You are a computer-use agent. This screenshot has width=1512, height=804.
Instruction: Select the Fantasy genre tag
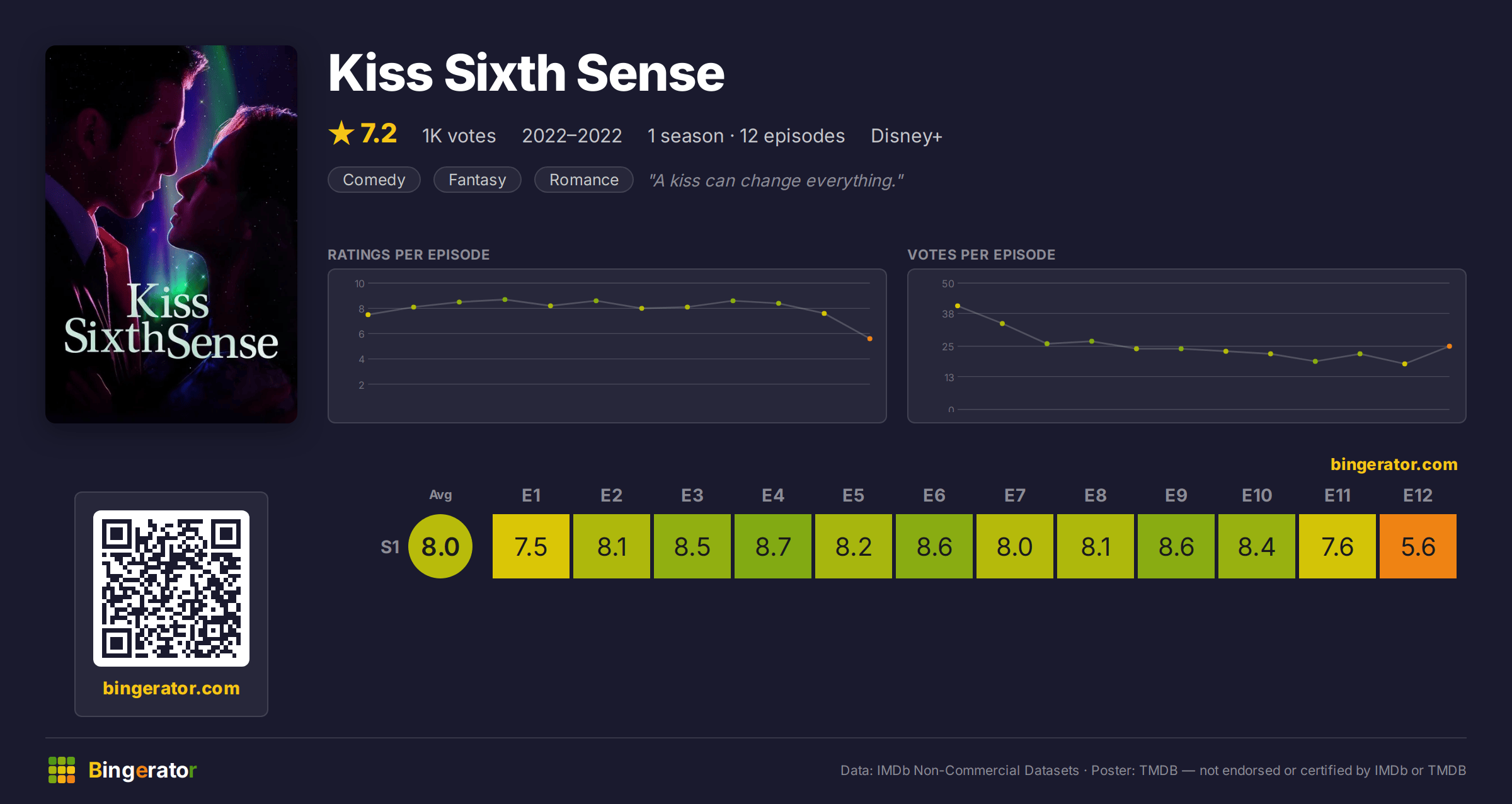point(478,180)
